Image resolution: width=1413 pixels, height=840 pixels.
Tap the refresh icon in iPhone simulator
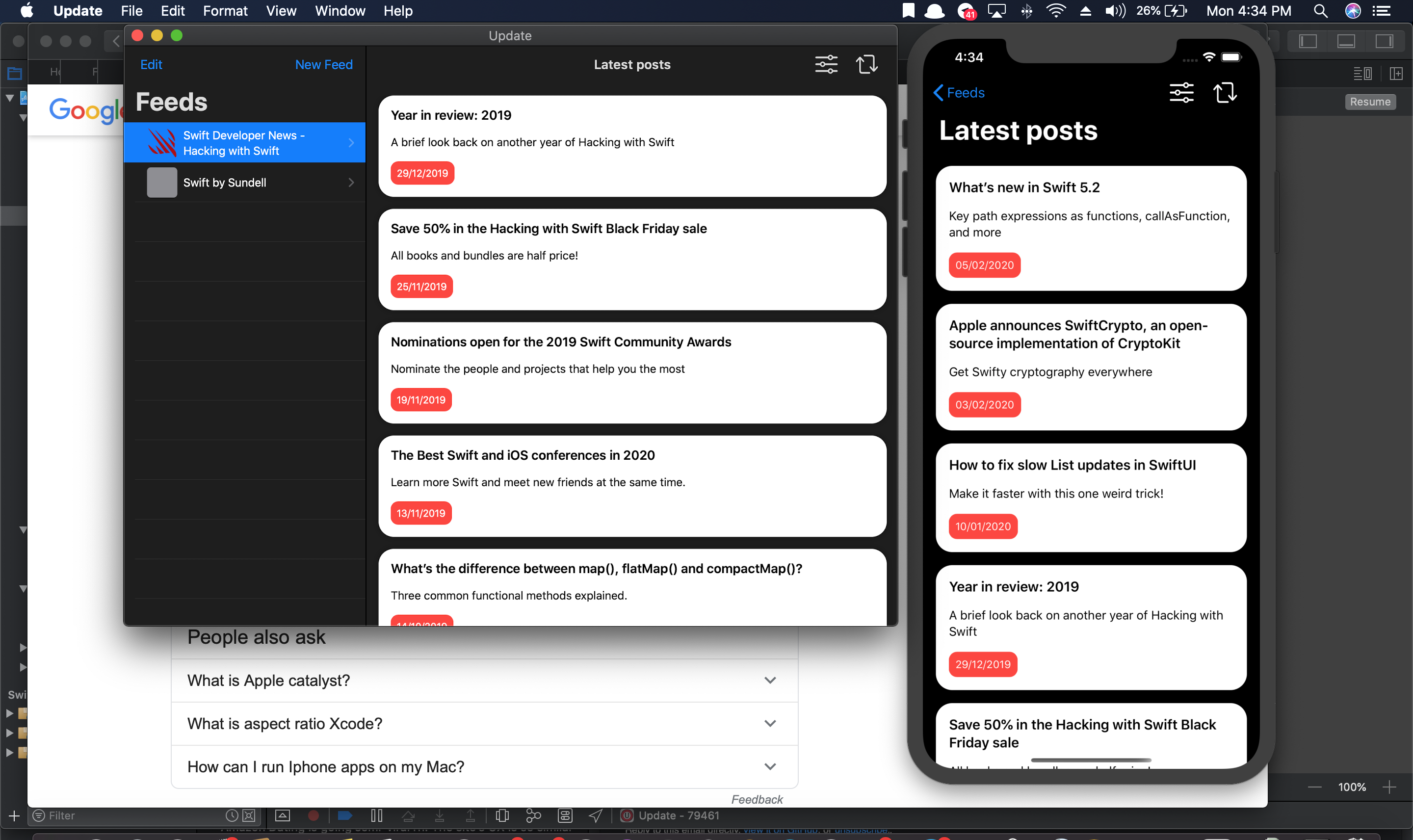[x=1225, y=92]
